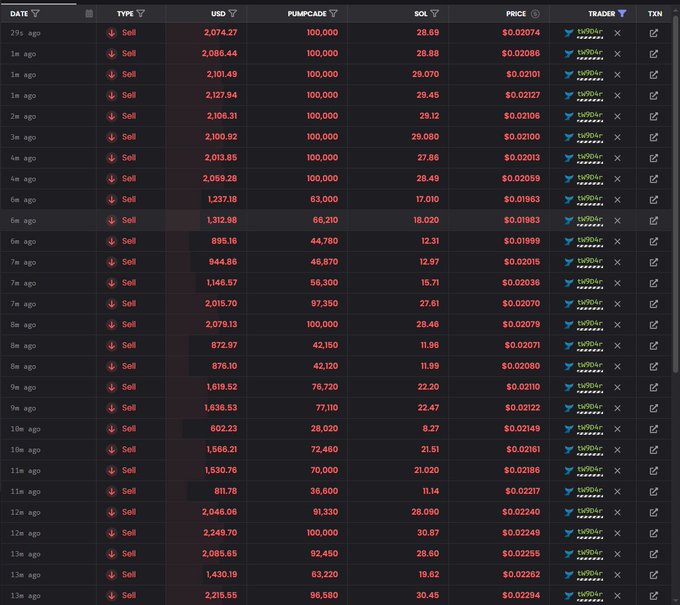Screen dimensions: 680x605
Task: Click the trades list vertical scrollbar
Action: pos(676,193)
